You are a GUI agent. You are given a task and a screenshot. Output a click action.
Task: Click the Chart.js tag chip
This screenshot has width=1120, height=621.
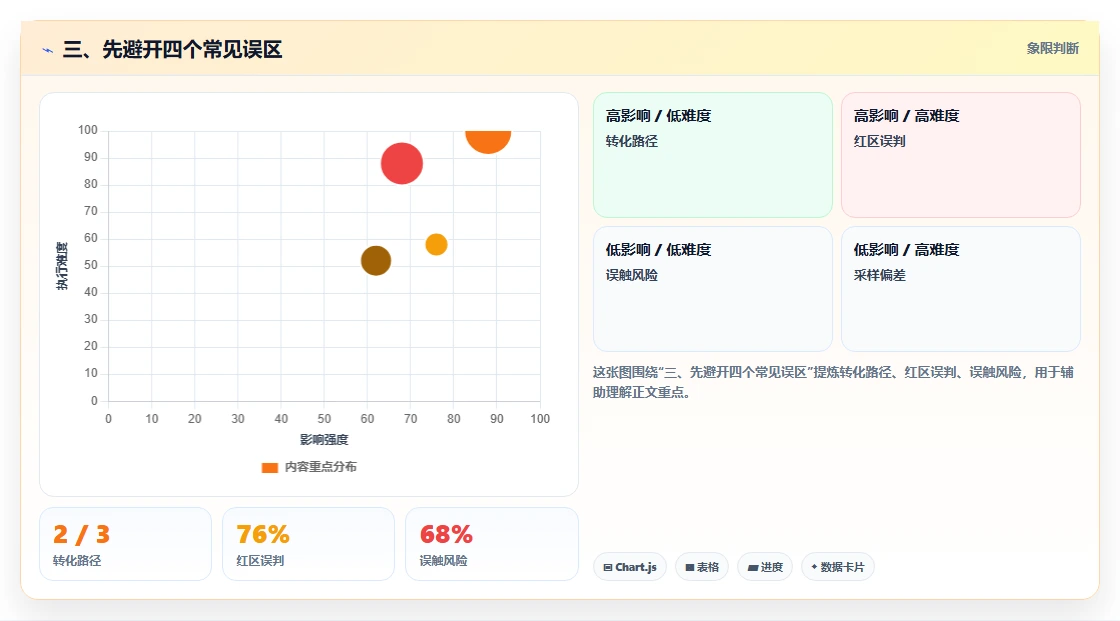click(x=630, y=567)
